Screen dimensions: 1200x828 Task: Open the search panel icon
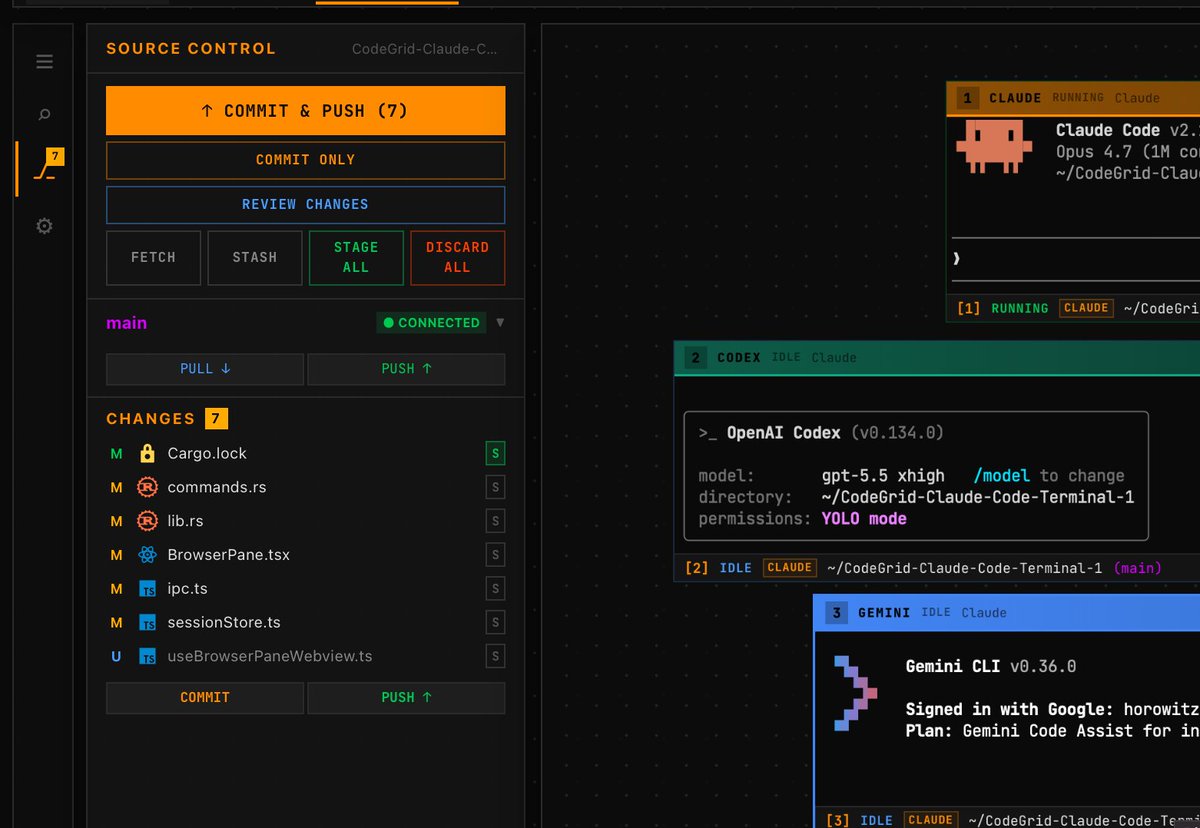tap(44, 115)
